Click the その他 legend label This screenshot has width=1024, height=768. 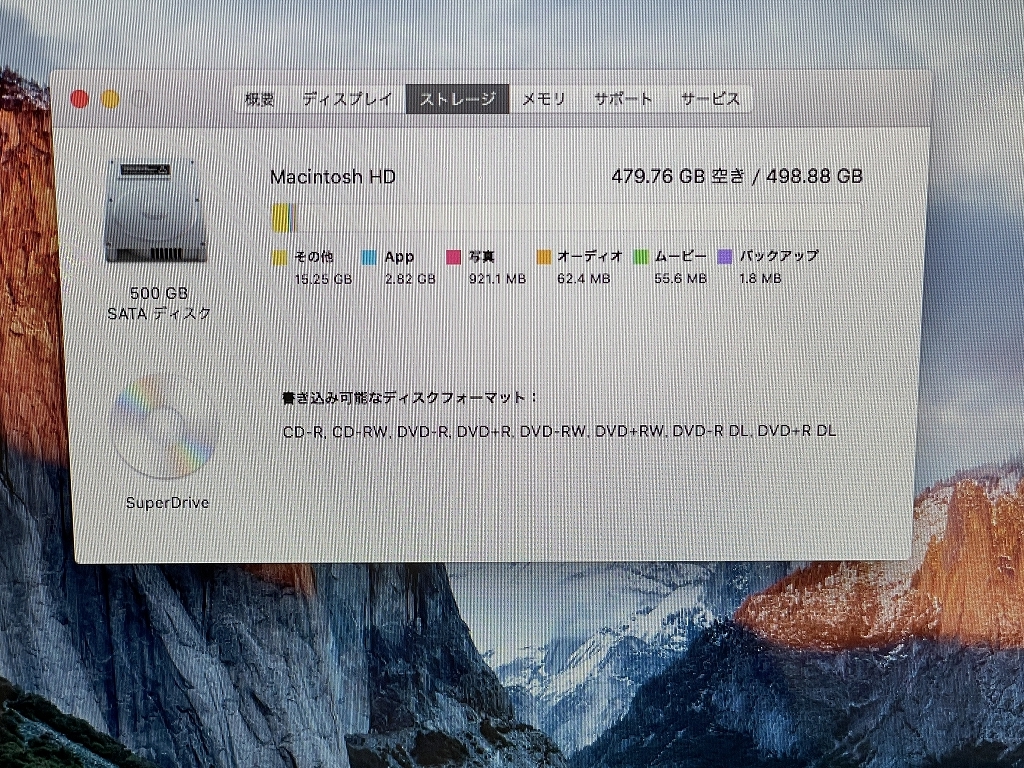tap(313, 257)
